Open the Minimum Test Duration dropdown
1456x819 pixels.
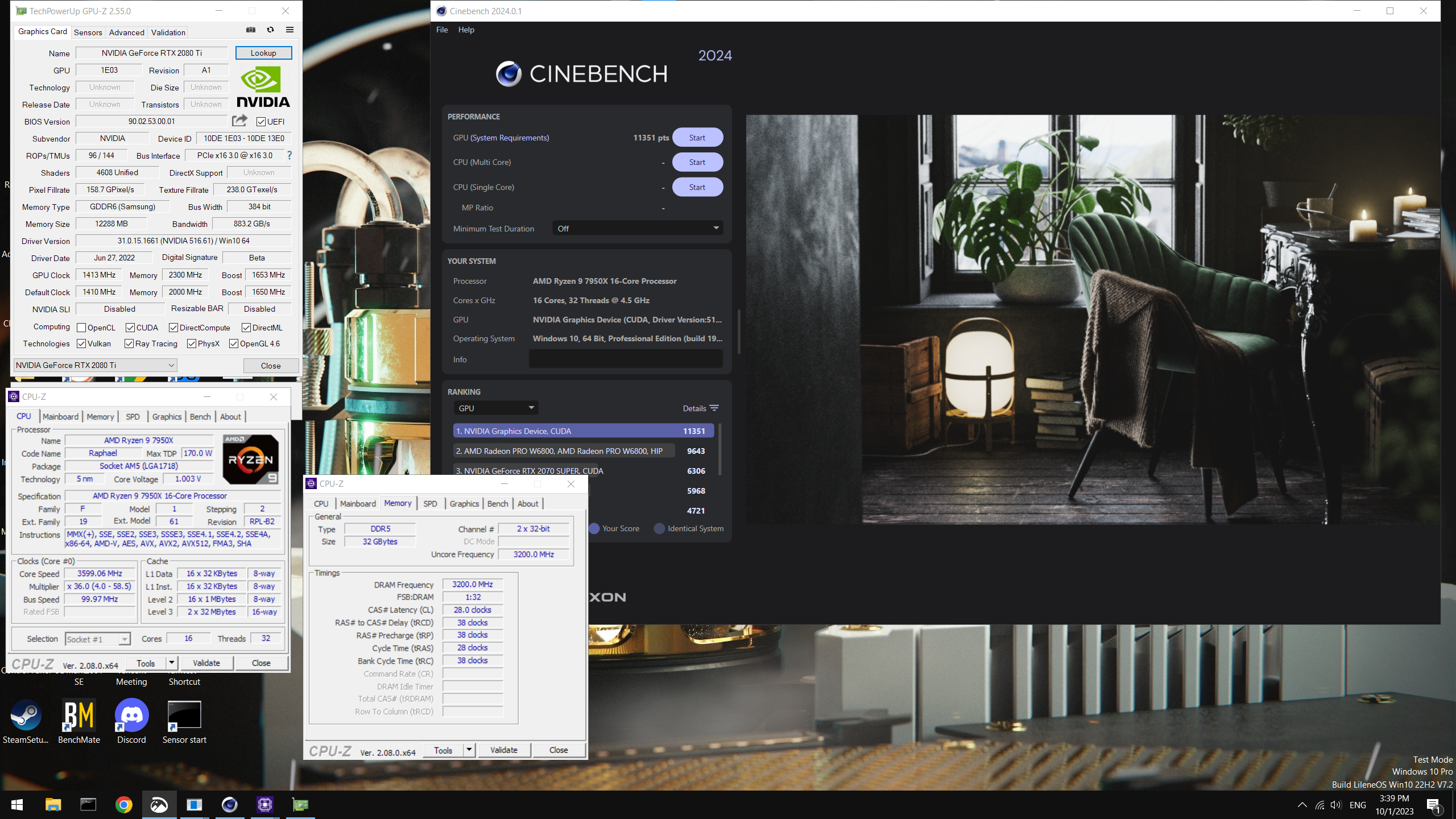638,228
